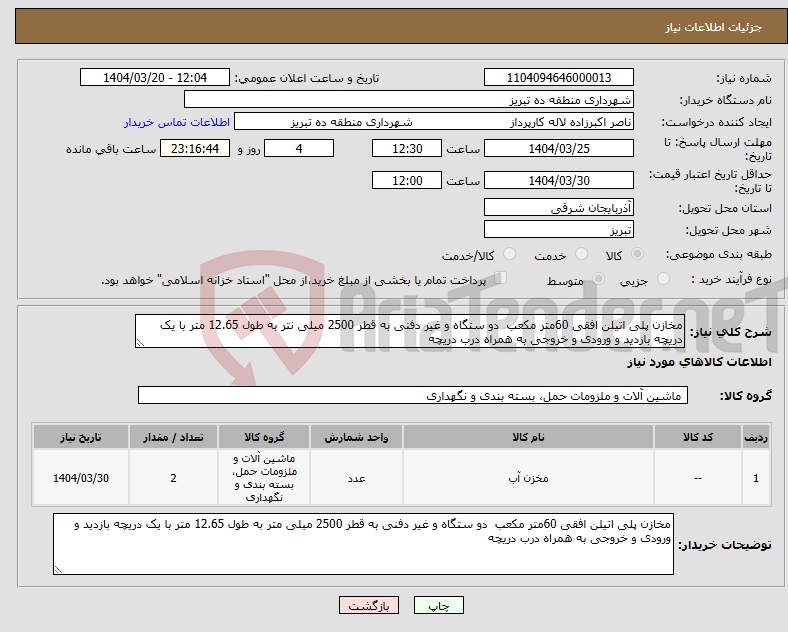Click the resize handle of توضیحات خریدار textarea
The width and height of the screenshot is (788, 632).
pos(58,570)
